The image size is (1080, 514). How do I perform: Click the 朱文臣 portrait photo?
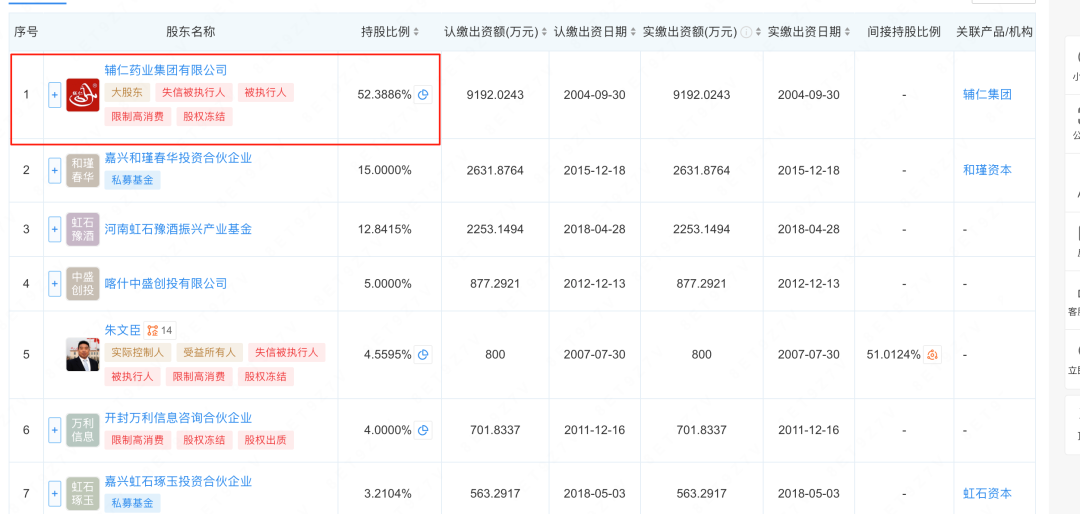point(83,354)
